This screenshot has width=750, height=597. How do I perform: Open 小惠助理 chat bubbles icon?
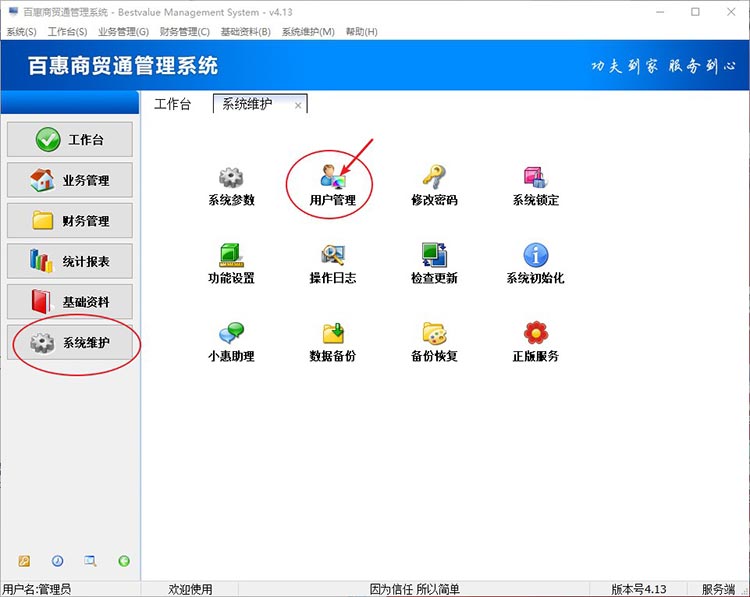click(x=232, y=333)
